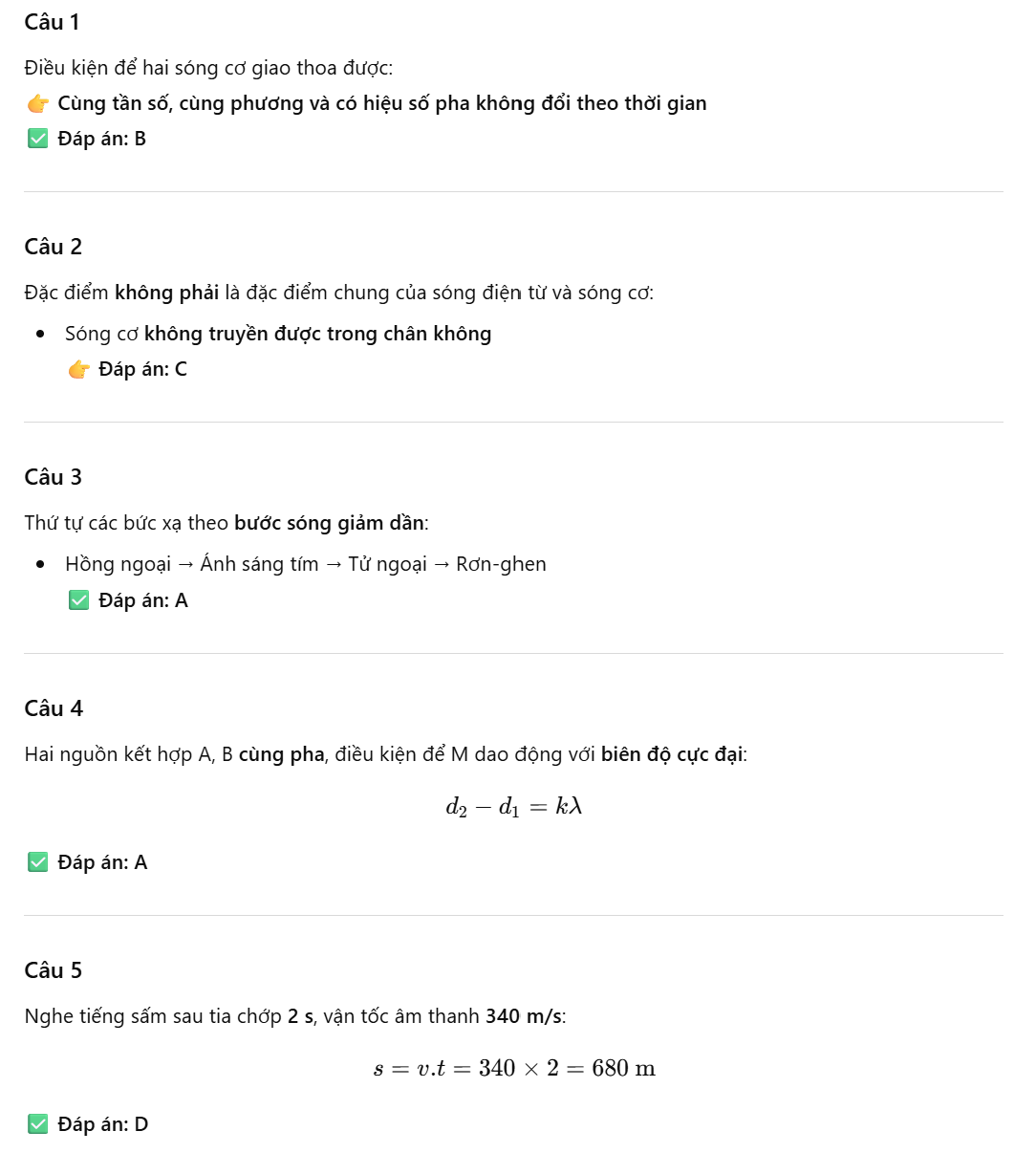Click the pointing hand emoji in Câu 1
Viewport: 1036px width, 1153px height.
click(38, 103)
